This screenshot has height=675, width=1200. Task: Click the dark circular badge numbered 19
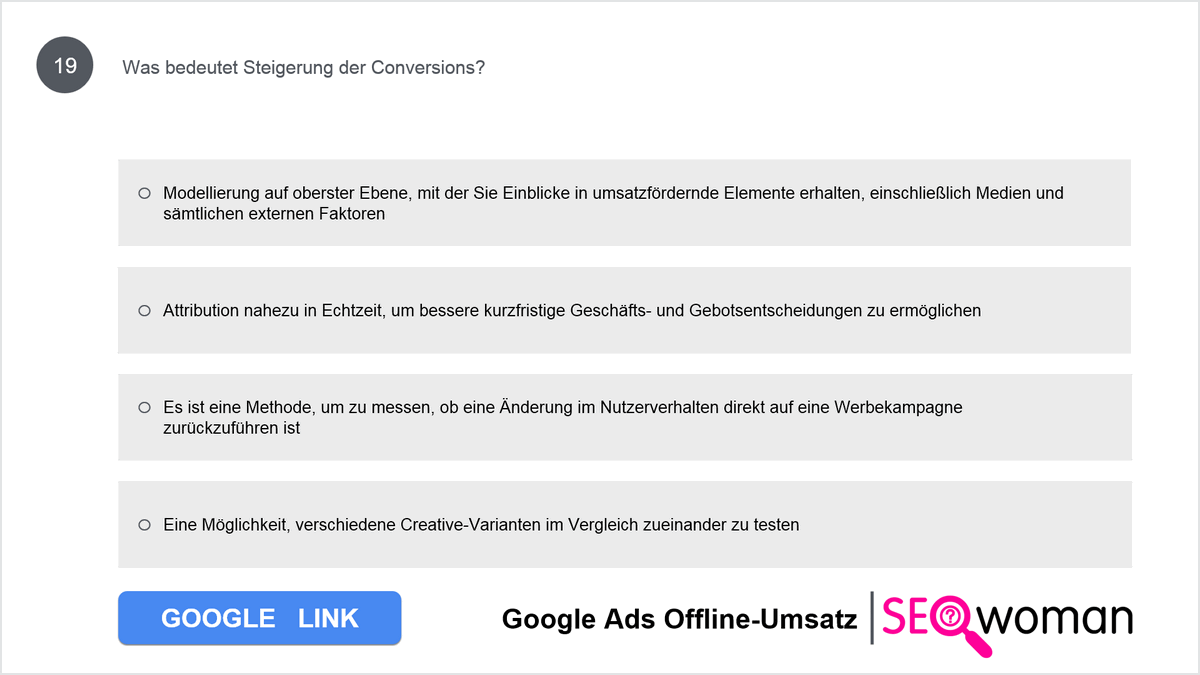[65, 66]
